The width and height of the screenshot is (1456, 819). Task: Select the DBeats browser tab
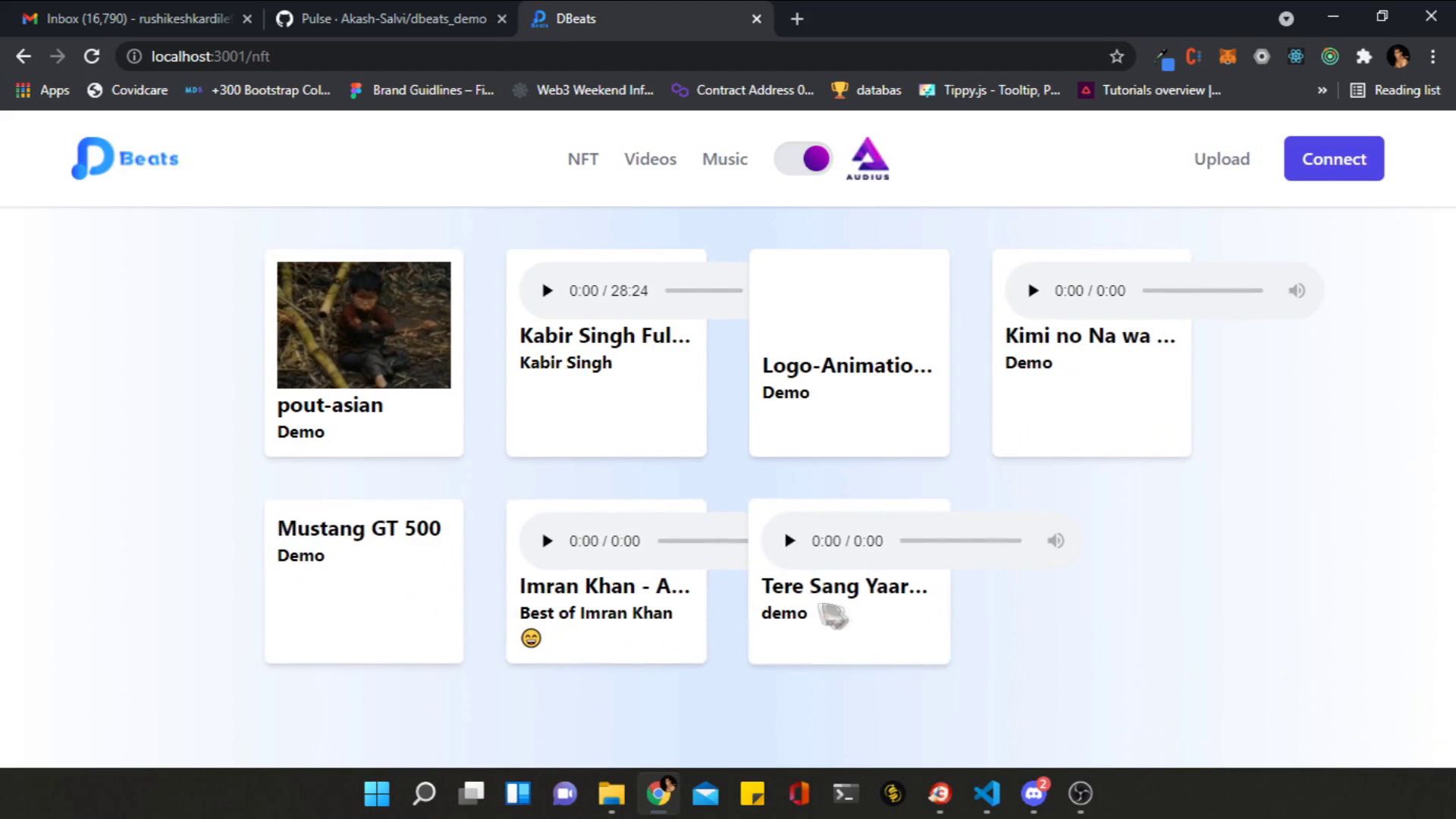coord(645,19)
